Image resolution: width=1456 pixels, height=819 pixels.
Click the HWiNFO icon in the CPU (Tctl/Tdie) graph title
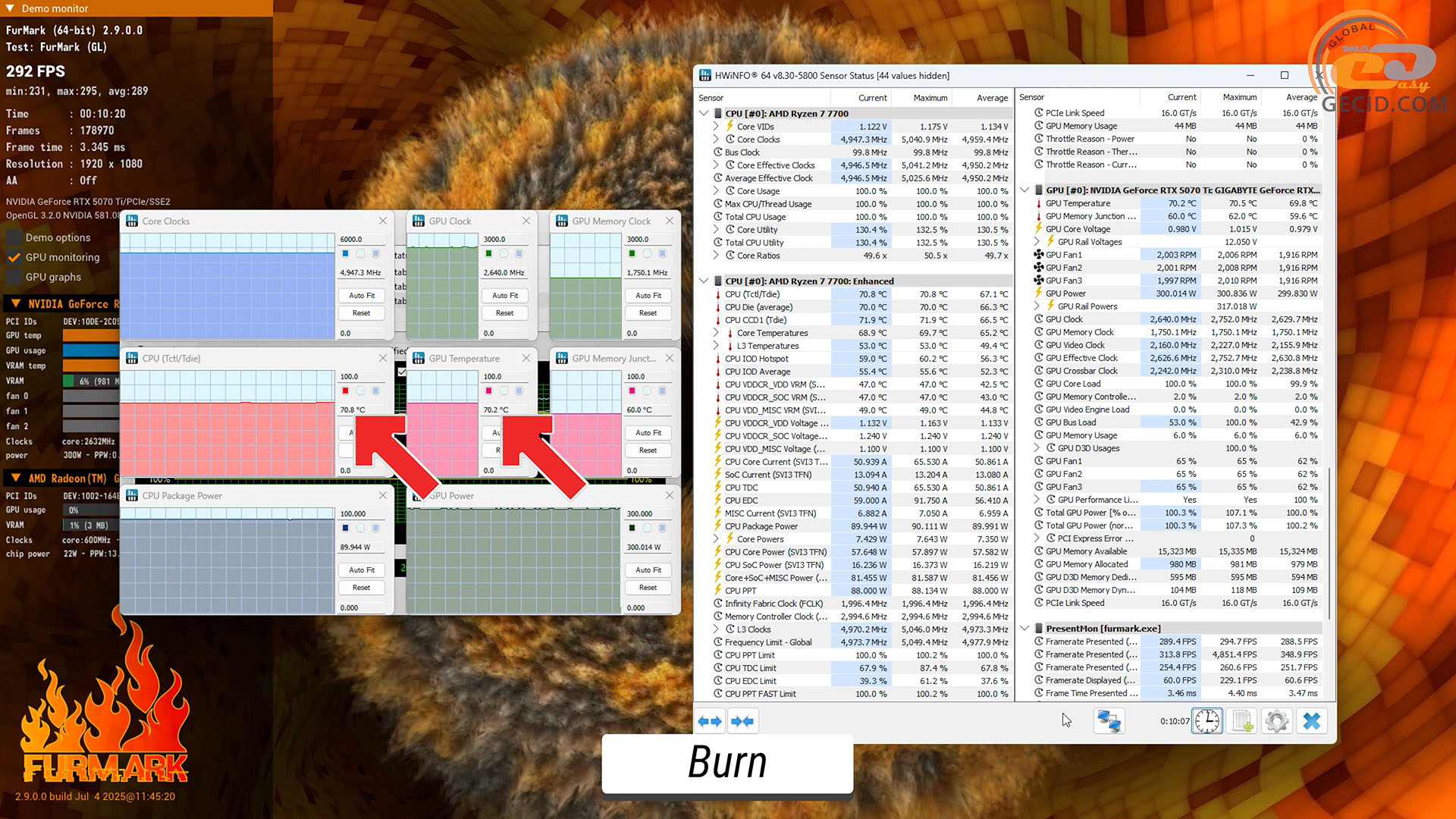[x=132, y=358]
